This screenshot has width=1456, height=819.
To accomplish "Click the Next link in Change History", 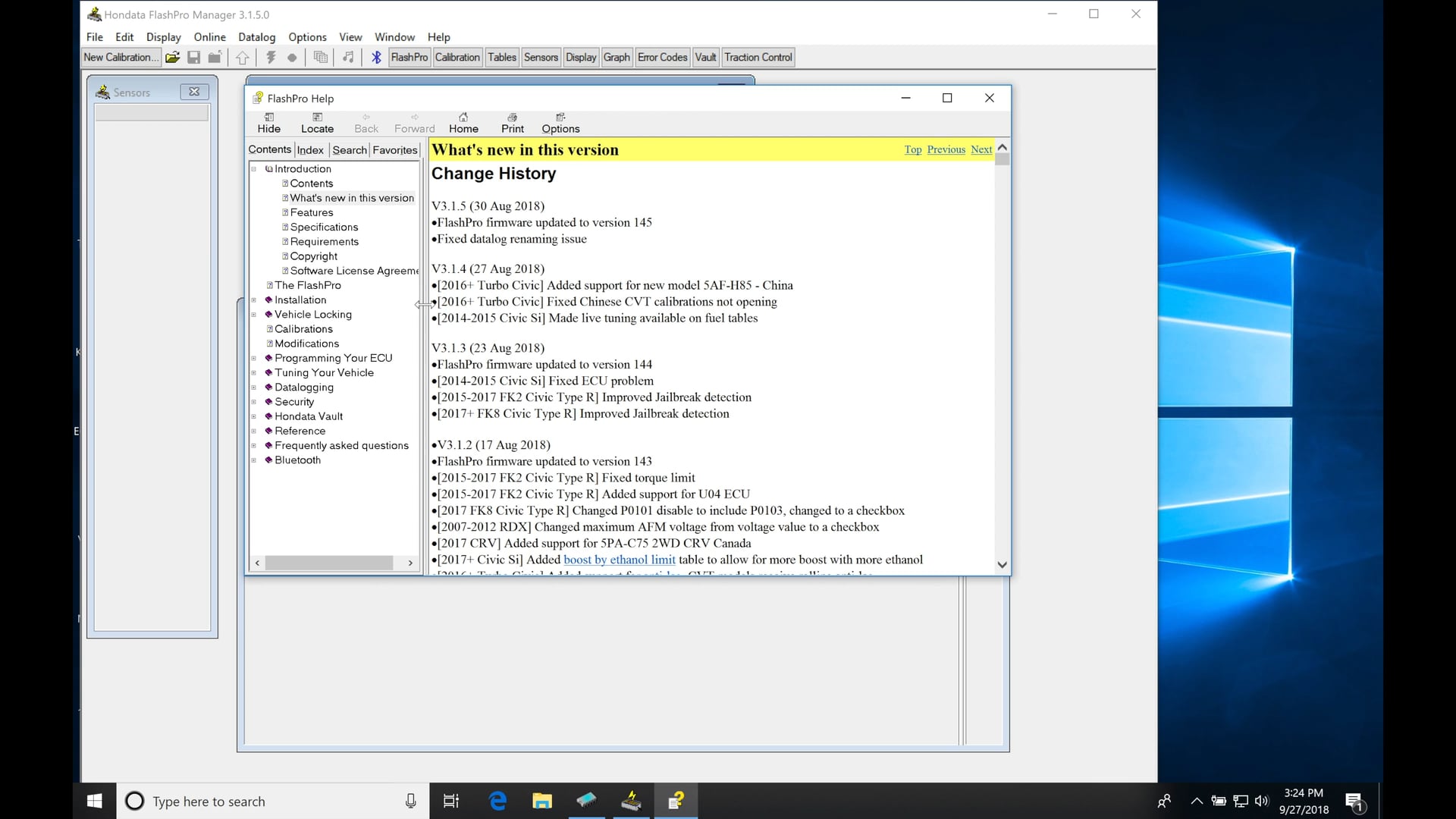I will point(981,149).
